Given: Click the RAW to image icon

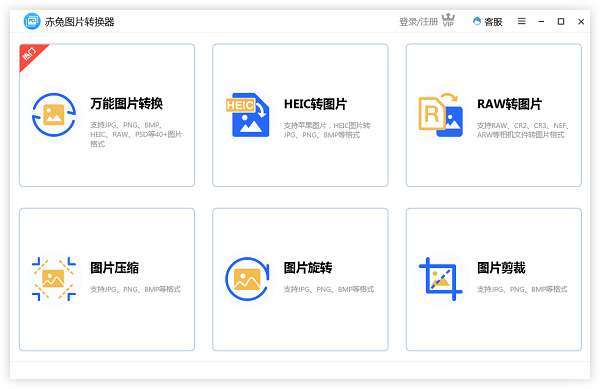Looking at the screenshot, I should tap(441, 114).
